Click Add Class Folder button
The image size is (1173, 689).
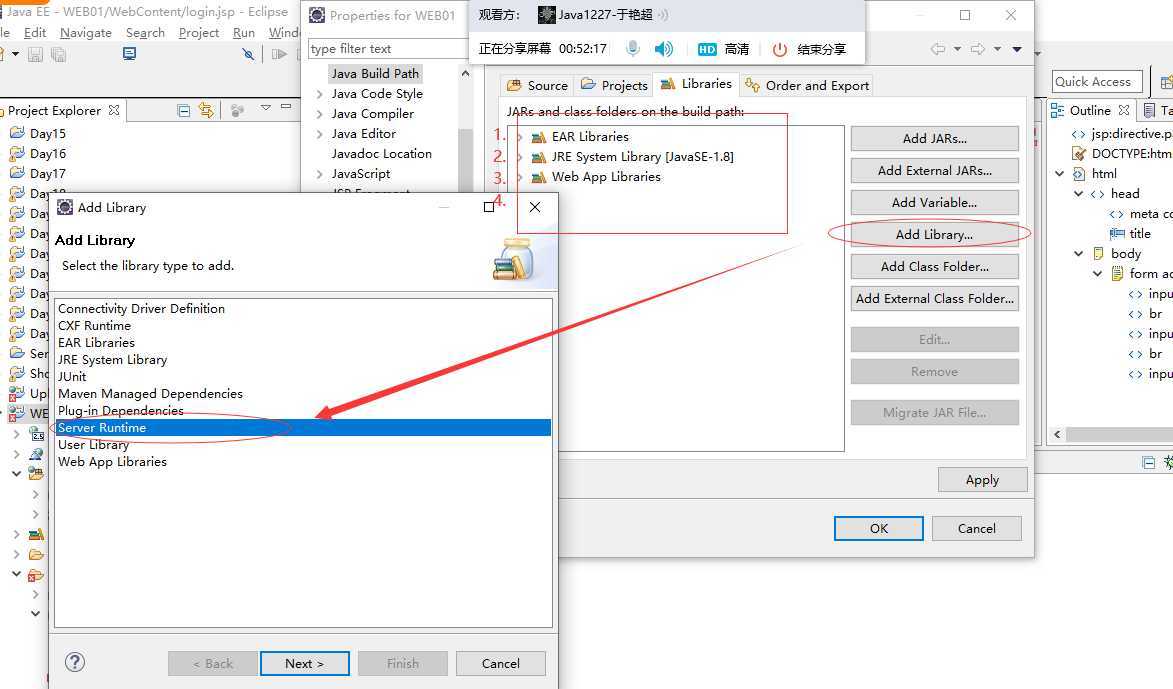tap(934, 266)
